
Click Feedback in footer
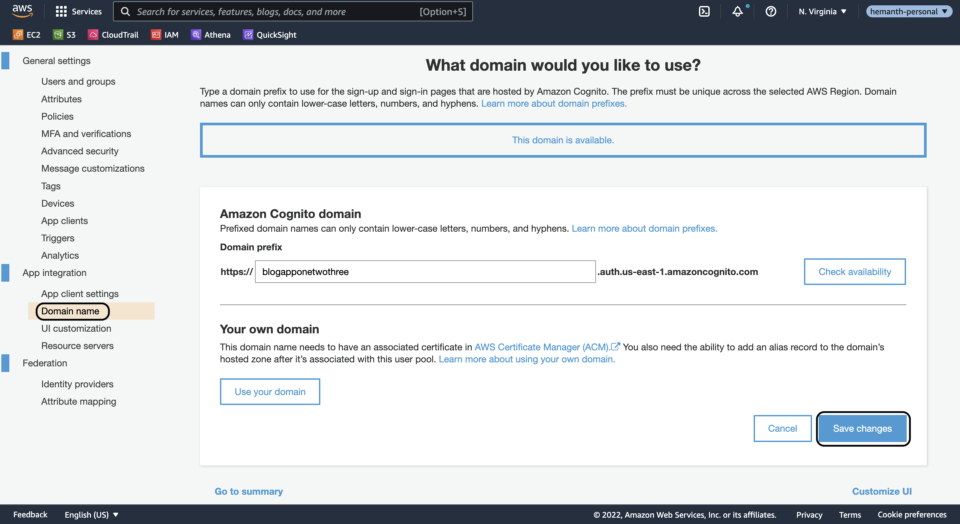(30, 515)
